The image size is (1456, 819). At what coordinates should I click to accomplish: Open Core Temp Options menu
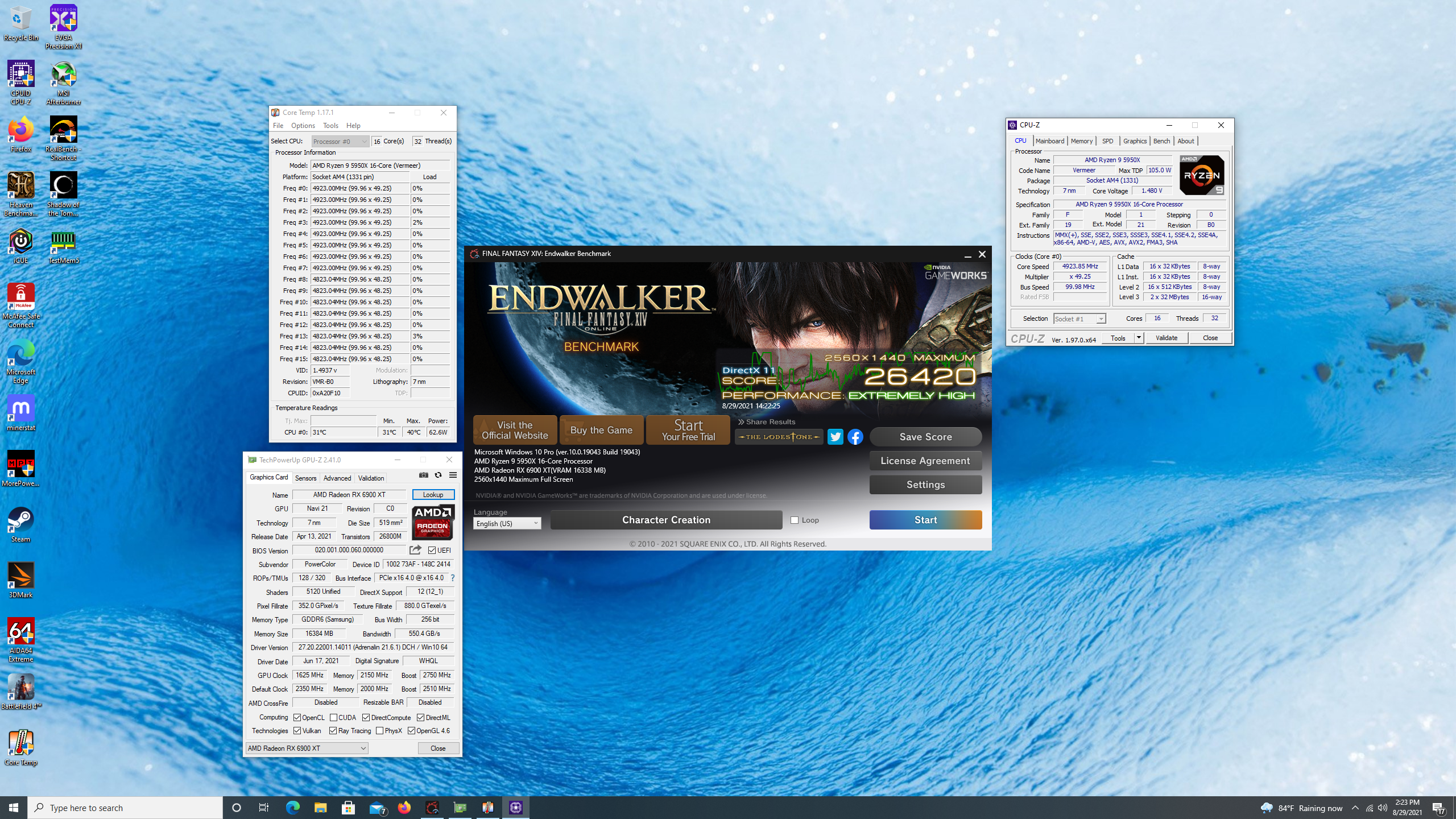click(303, 126)
